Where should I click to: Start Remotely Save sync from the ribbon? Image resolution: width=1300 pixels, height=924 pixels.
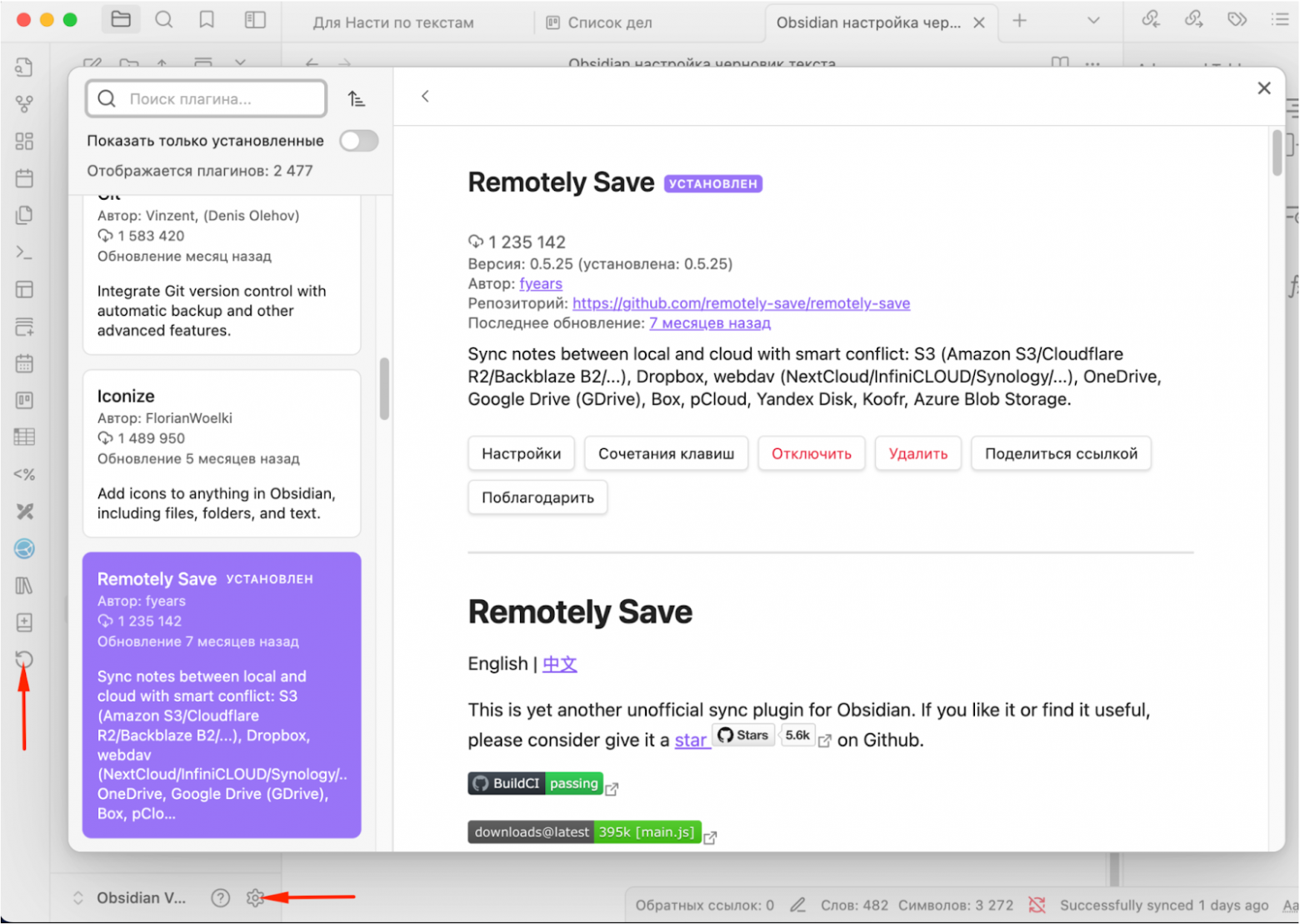click(x=24, y=660)
